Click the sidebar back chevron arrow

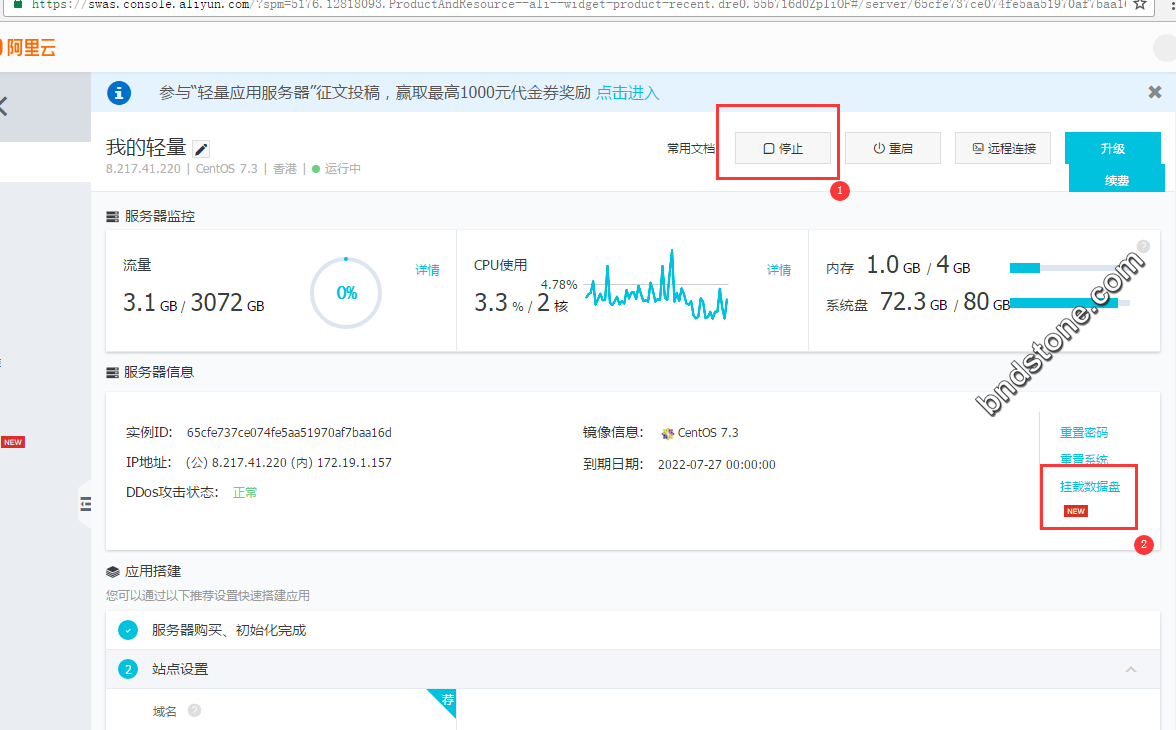4,107
